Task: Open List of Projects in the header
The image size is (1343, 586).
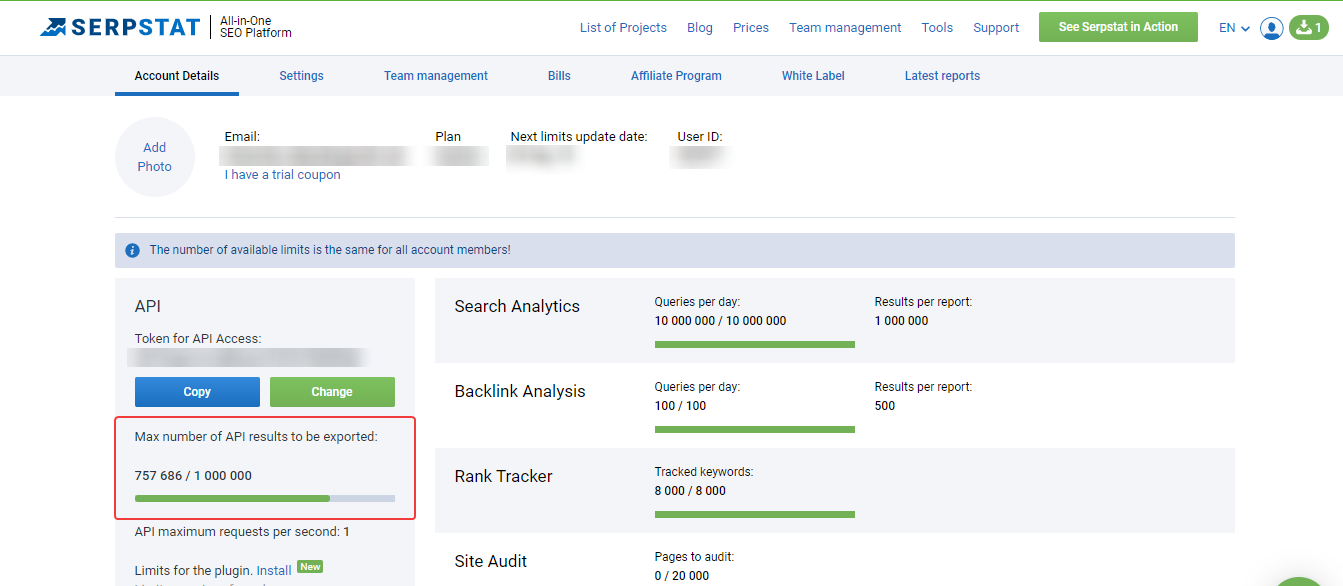Action: tap(623, 28)
